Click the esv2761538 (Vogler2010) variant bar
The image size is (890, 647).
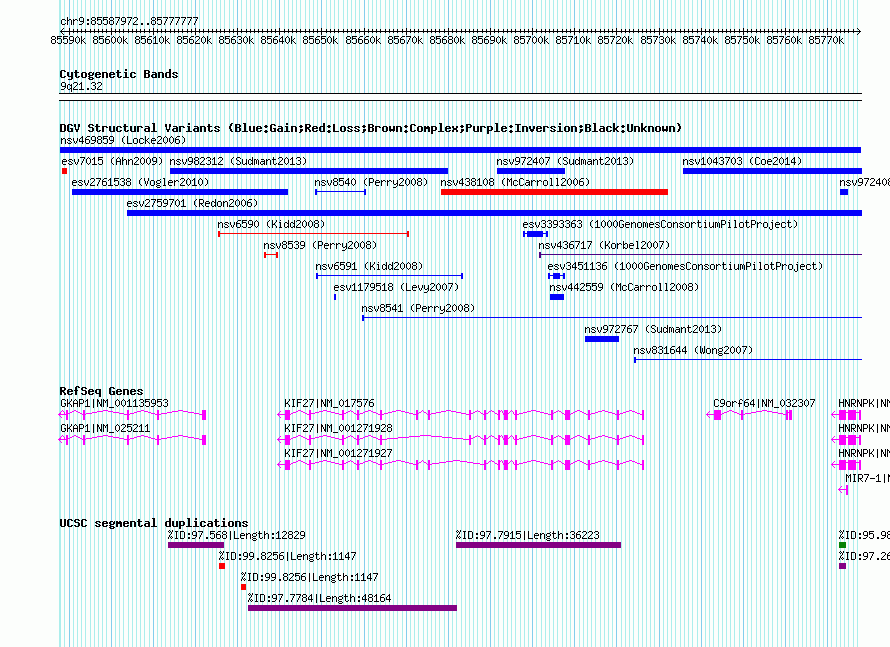click(x=180, y=192)
